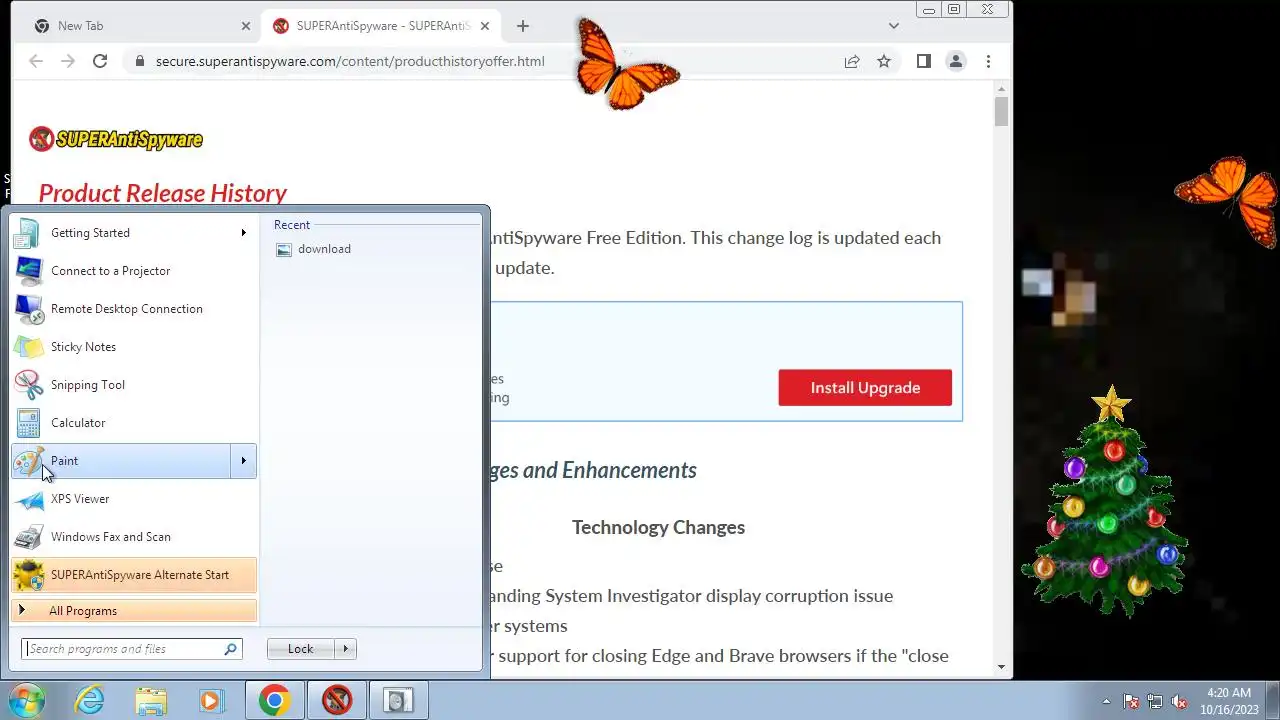Viewport: 1280px width, 720px height.
Task: Click the Paint palette icon
Action: (x=28, y=461)
